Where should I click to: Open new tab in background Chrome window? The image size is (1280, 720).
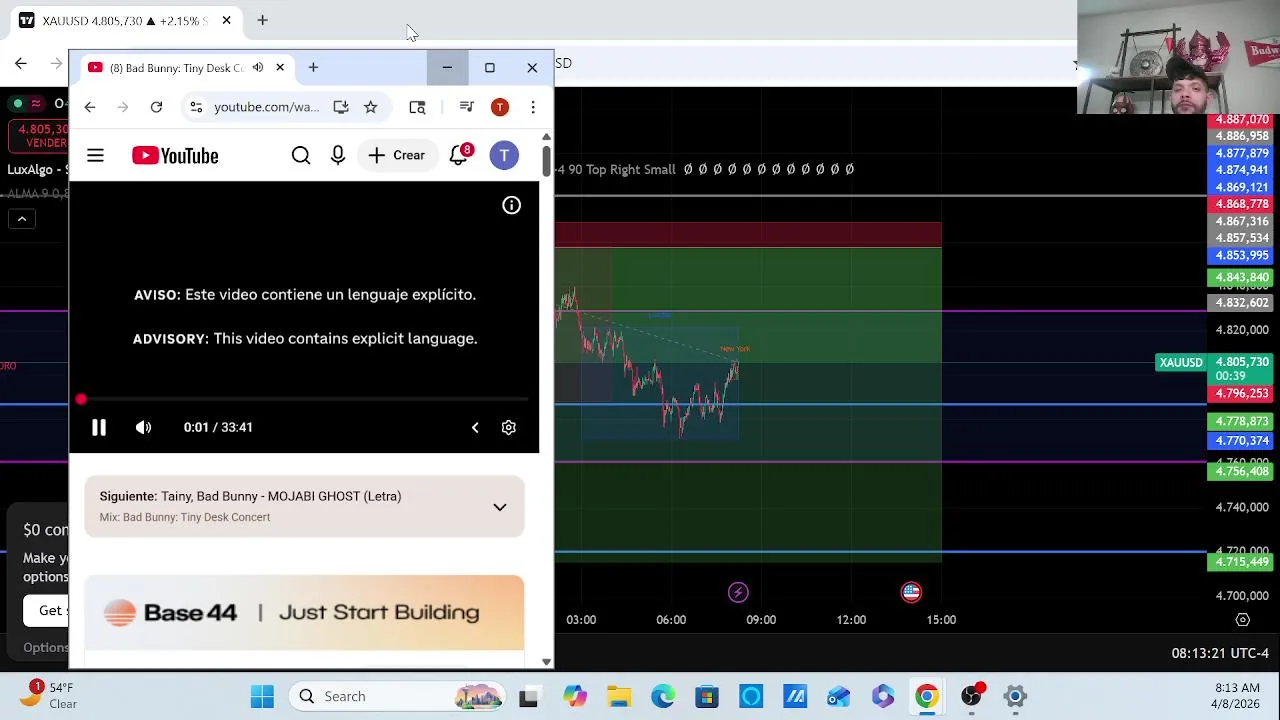[262, 20]
